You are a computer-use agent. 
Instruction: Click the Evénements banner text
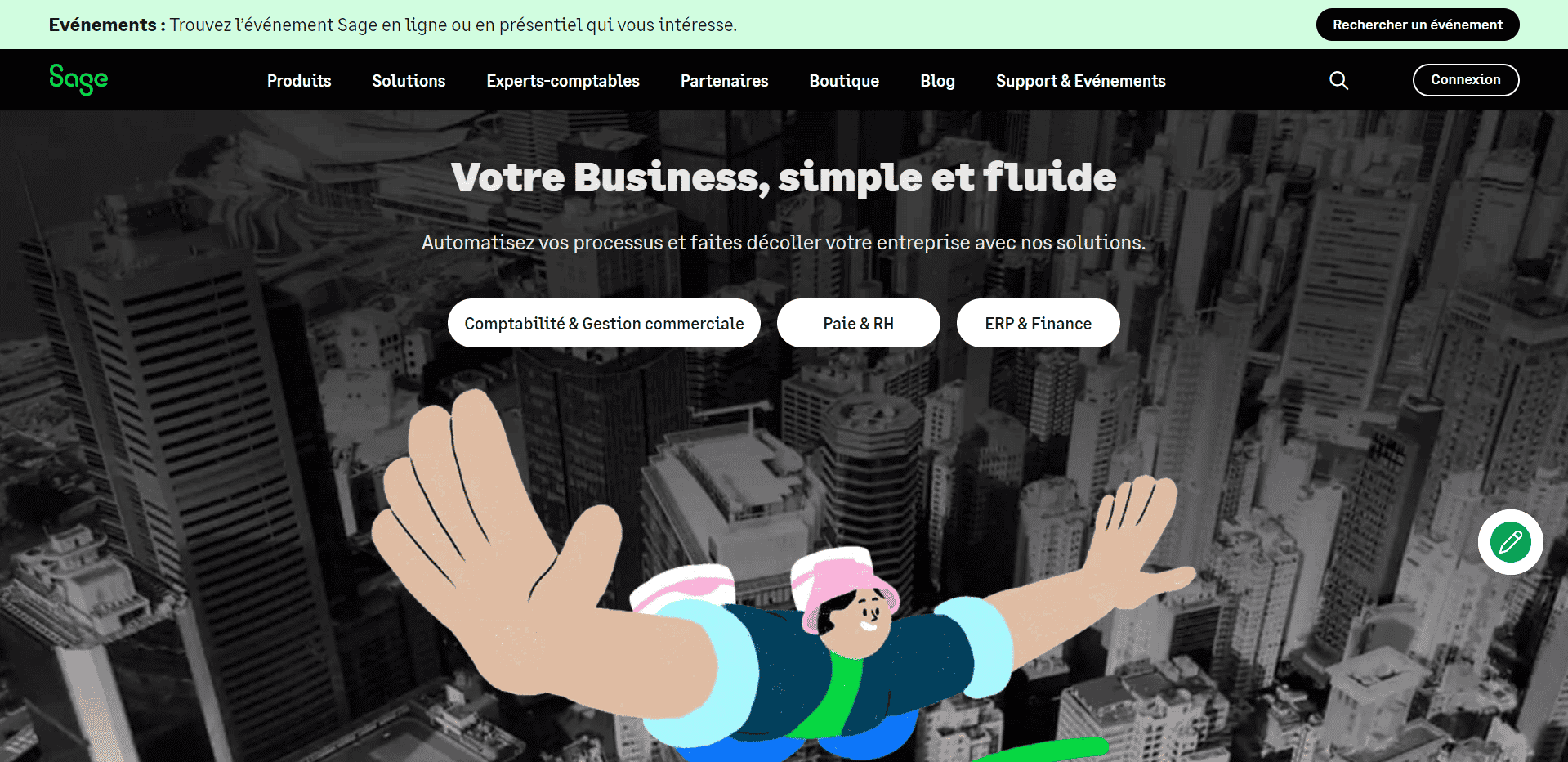[x=393, y=25]
